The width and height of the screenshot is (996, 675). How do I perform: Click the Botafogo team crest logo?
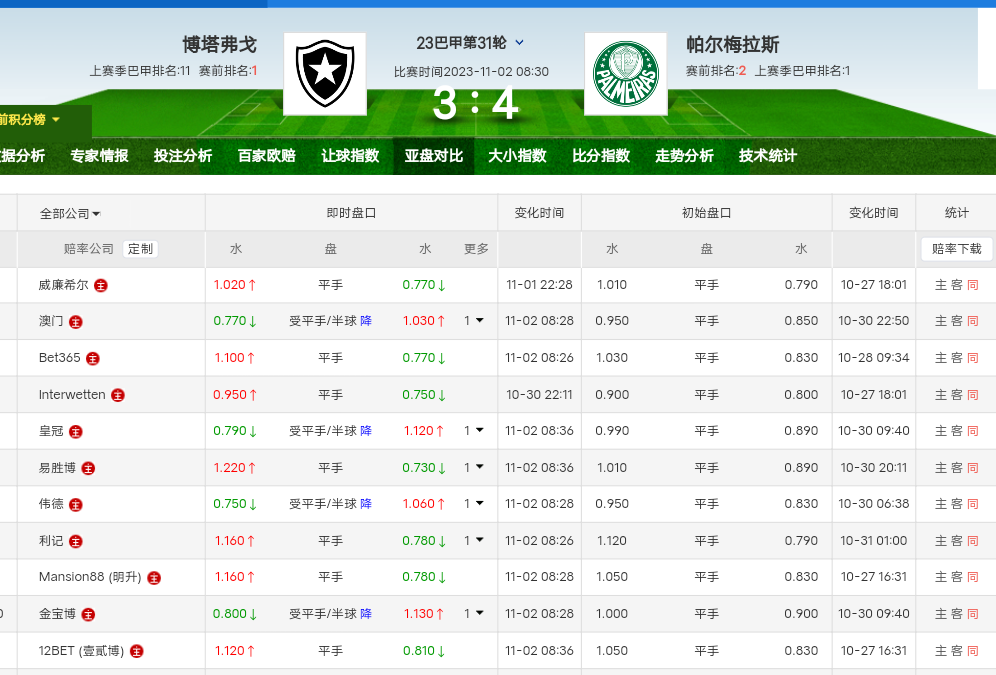coord(324,74)
